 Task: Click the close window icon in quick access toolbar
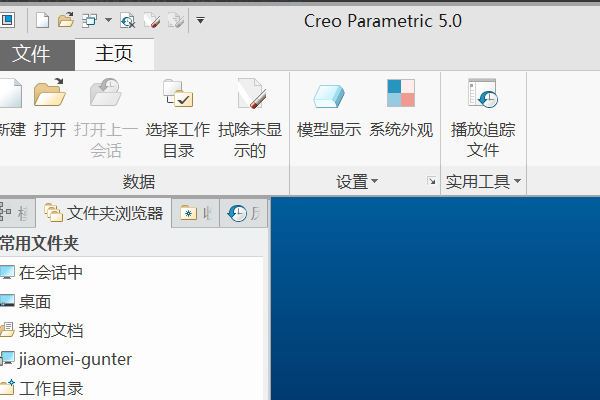tap(127, 20)
